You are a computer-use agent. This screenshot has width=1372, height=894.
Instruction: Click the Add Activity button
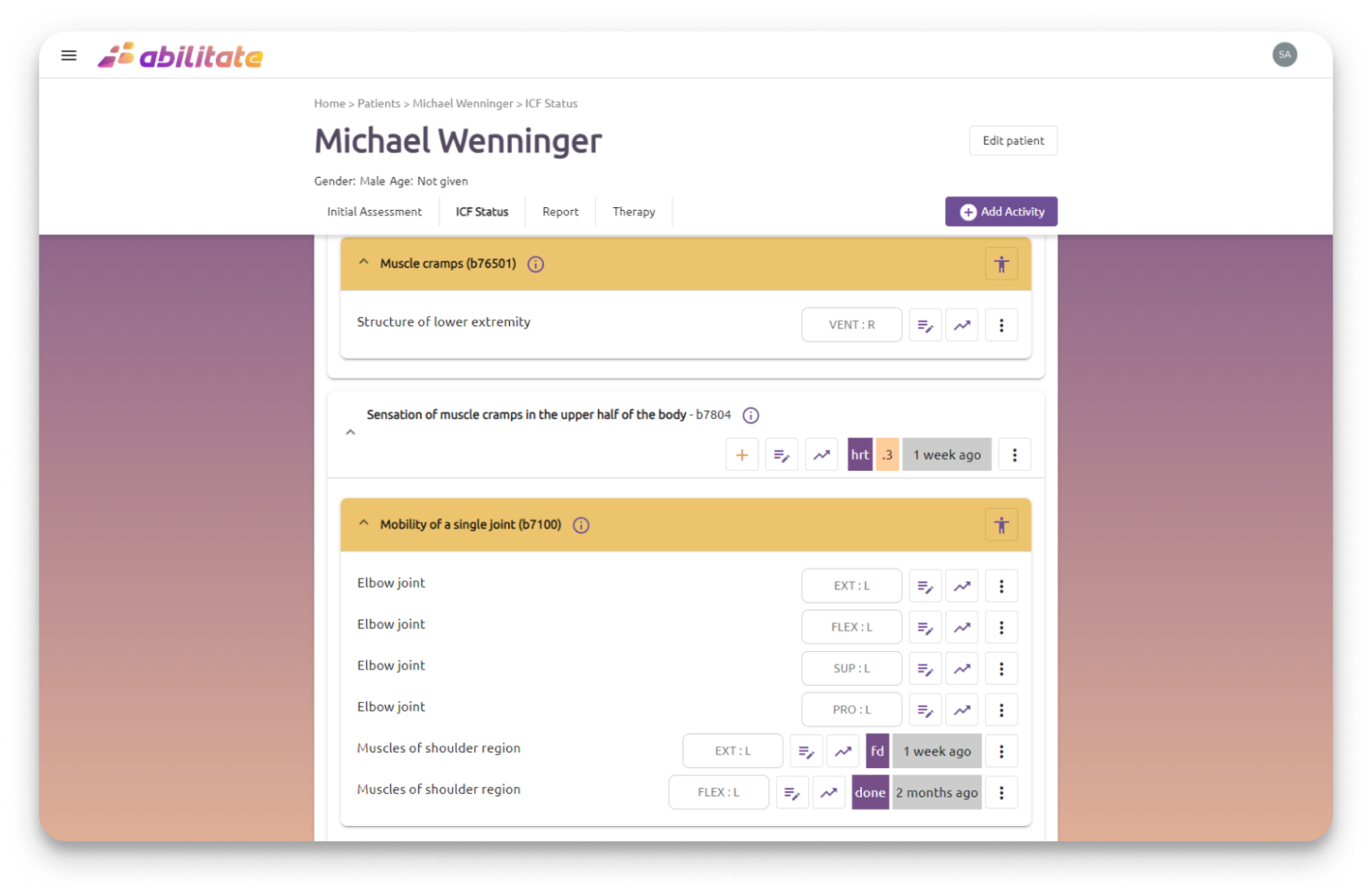tap(1001, 212)
